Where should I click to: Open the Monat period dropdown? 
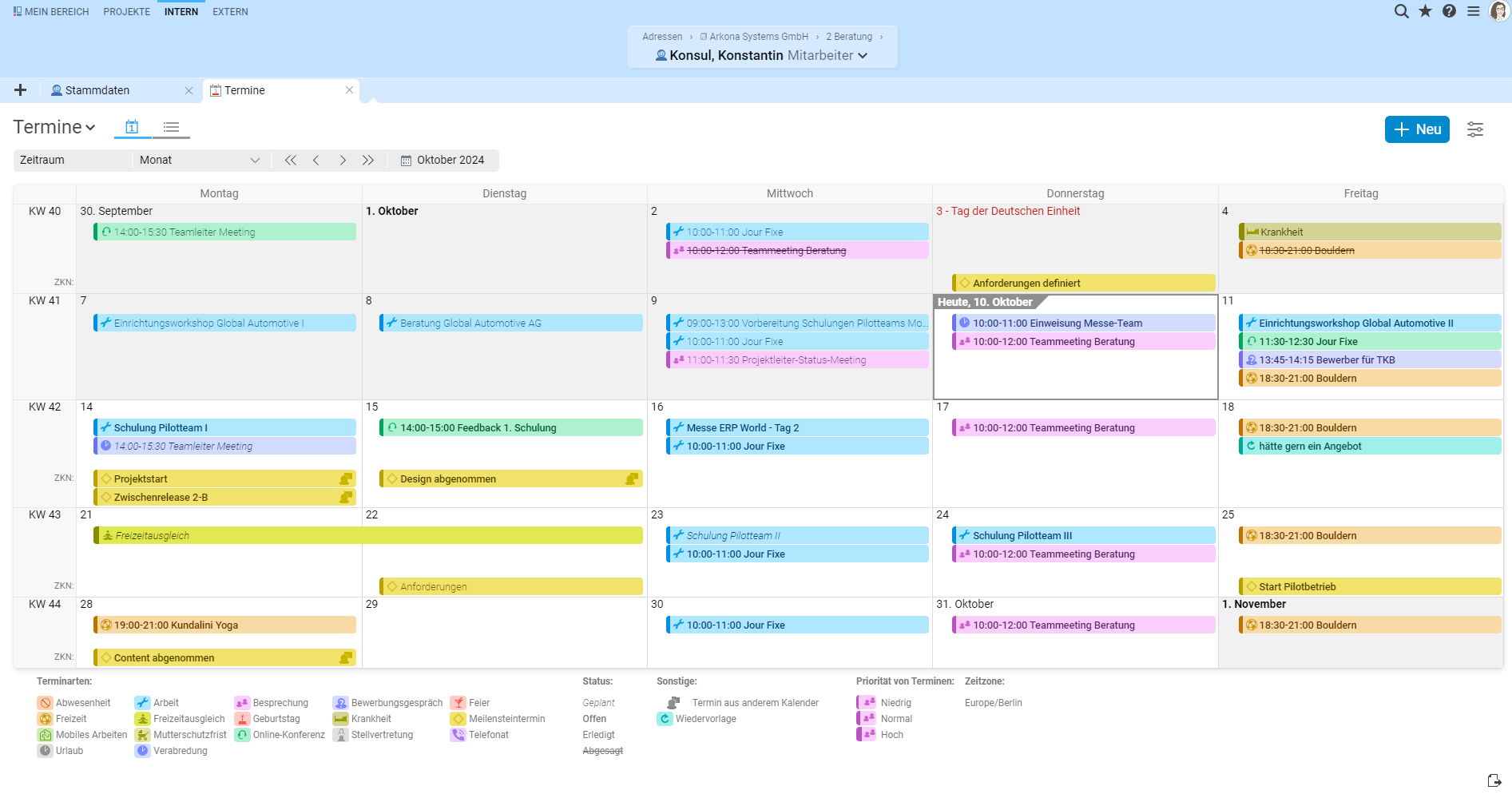[199, 161]
